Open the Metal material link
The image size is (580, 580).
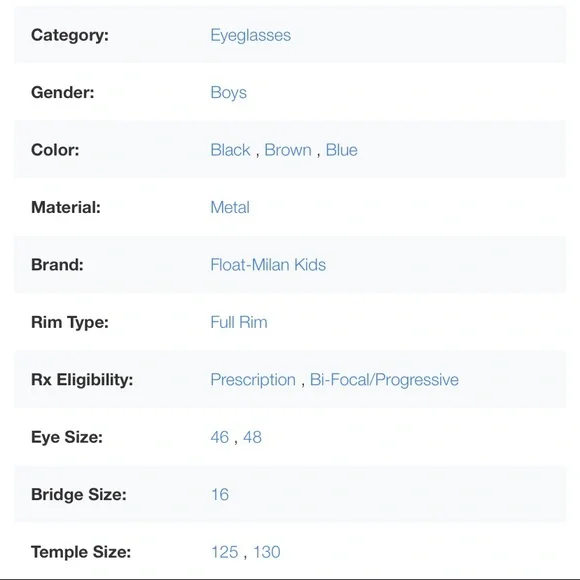[230, 207]
